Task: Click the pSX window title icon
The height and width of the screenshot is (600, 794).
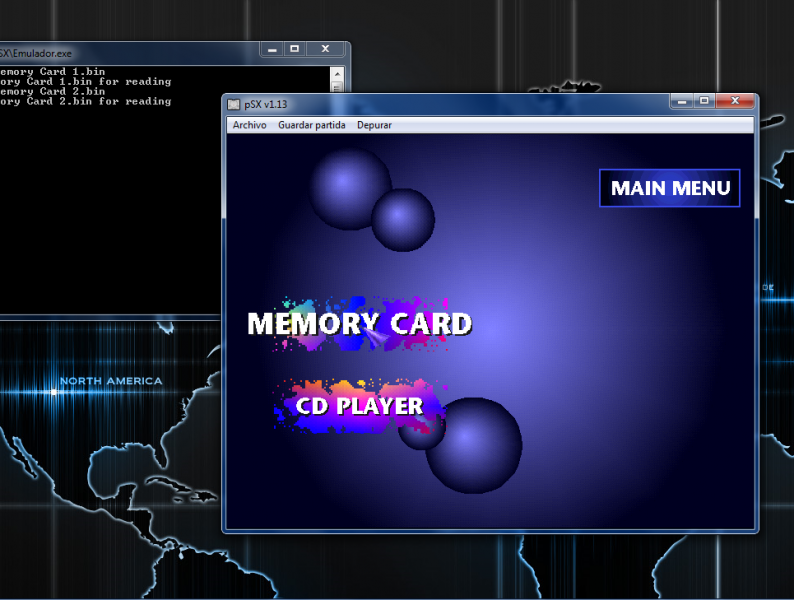Action: pyautogui.click(x=233, y=104)
